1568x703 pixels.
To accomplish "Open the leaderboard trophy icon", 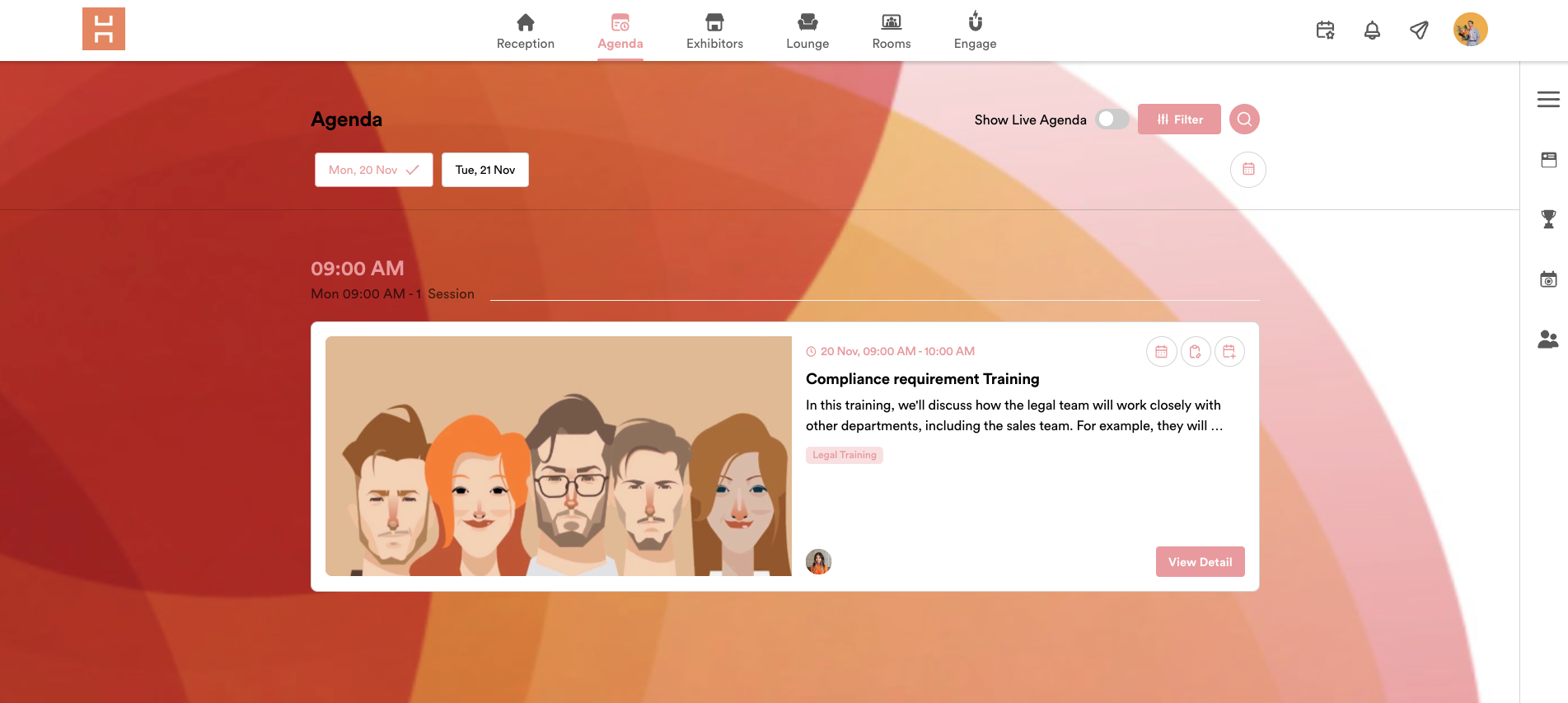I will coord(1549,219).
